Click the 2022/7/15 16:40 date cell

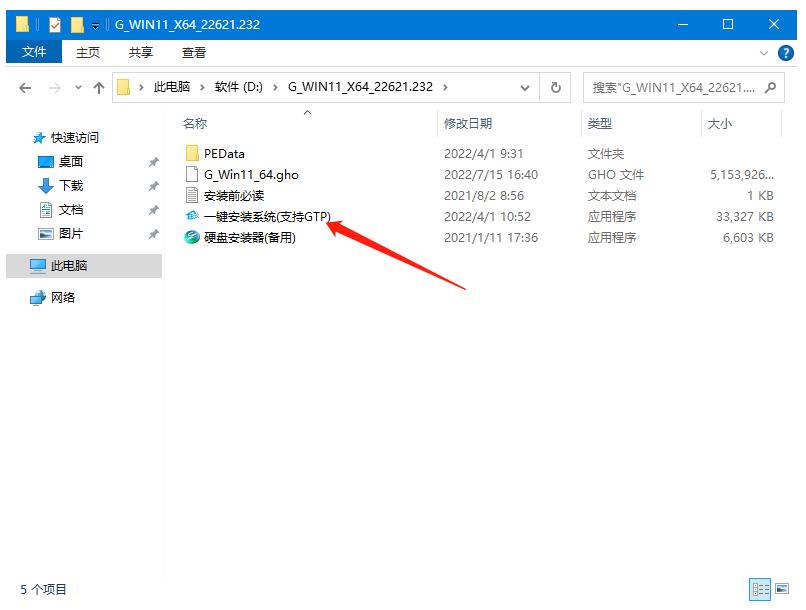point(491,175)
